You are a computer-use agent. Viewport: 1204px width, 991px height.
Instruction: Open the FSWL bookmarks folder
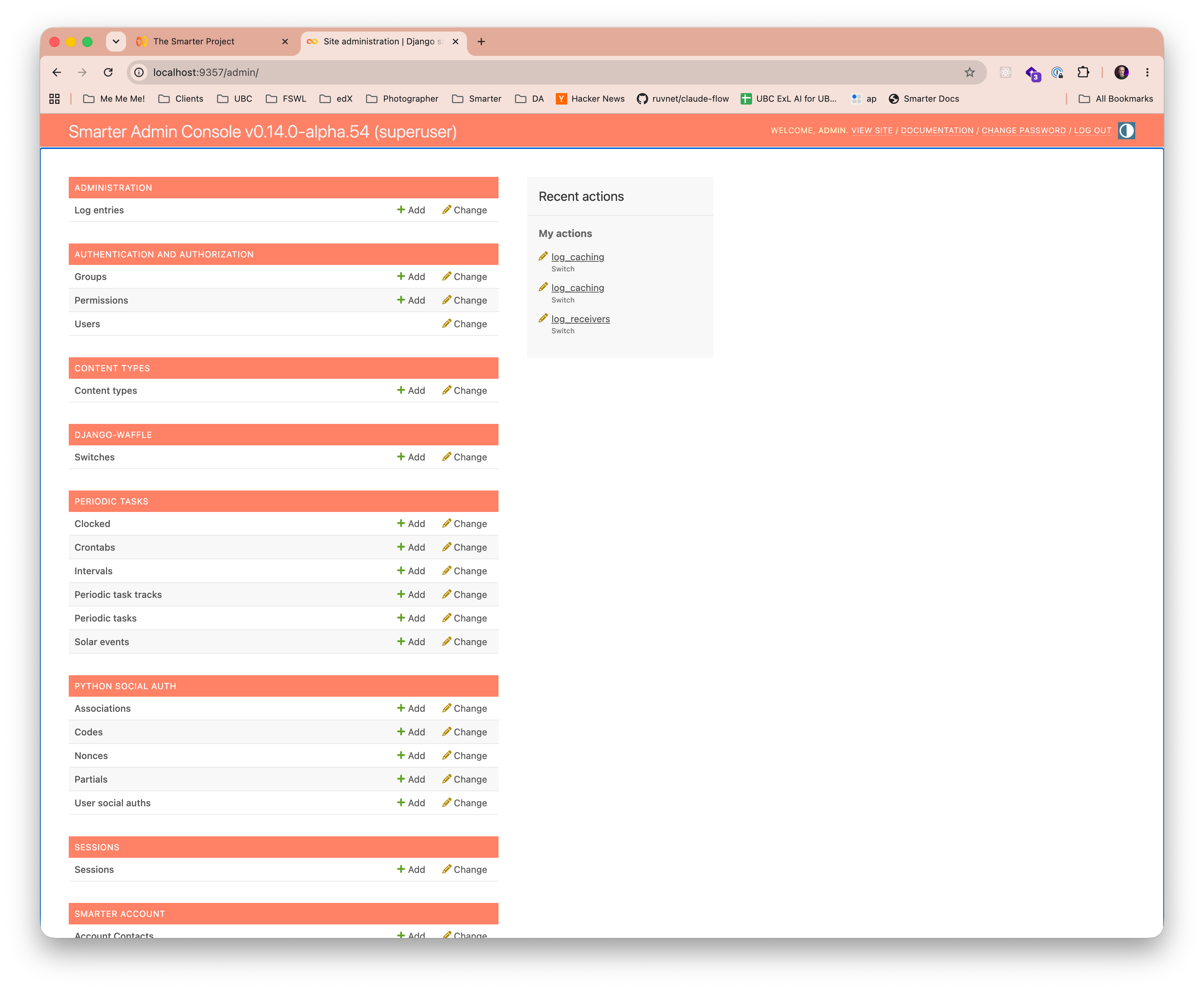click(x=286, y=99)
